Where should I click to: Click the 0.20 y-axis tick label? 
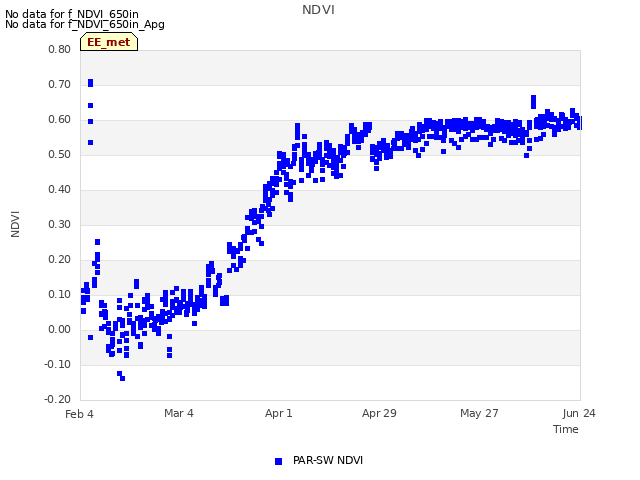[60, 260]
